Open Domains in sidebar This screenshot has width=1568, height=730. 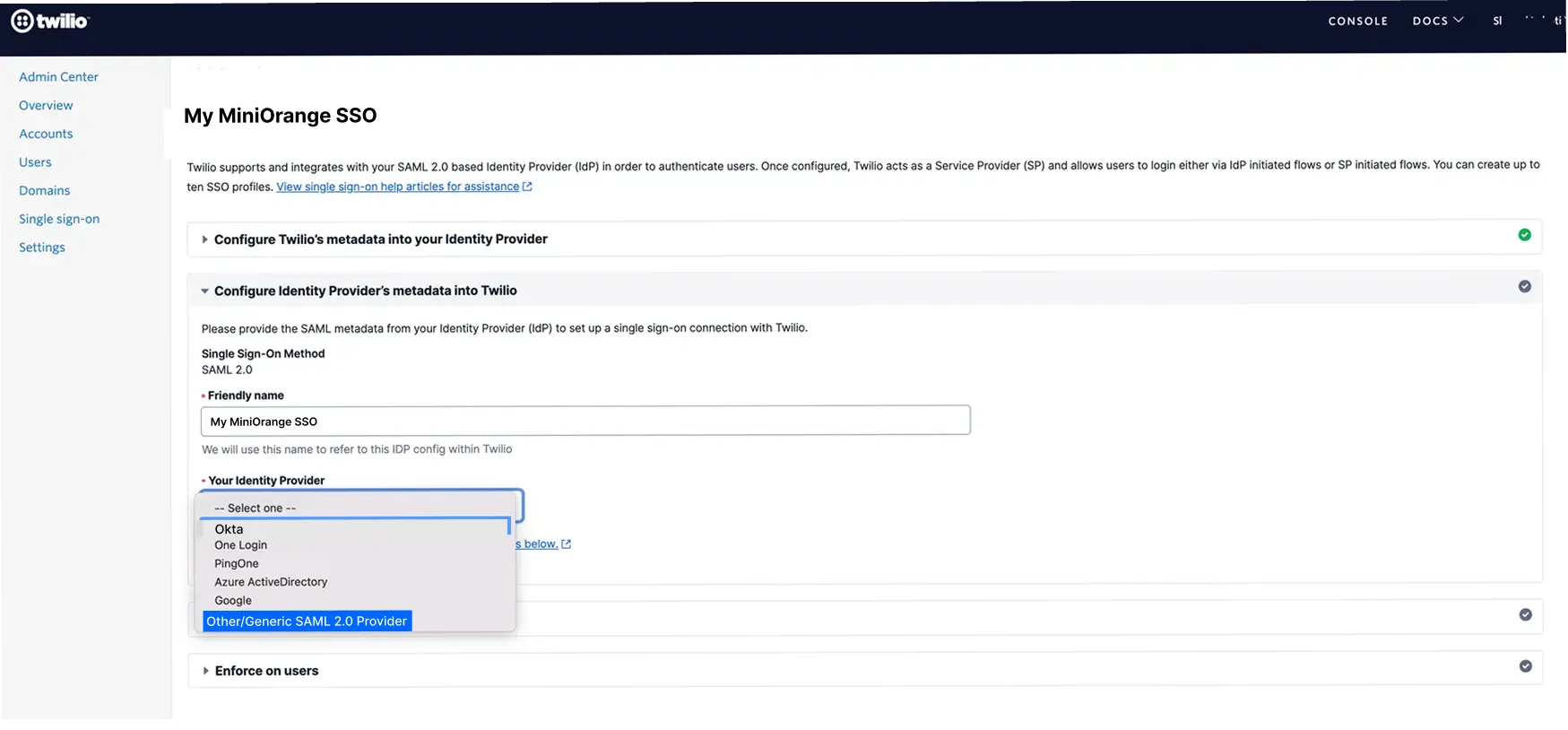(x=44, y=190)
